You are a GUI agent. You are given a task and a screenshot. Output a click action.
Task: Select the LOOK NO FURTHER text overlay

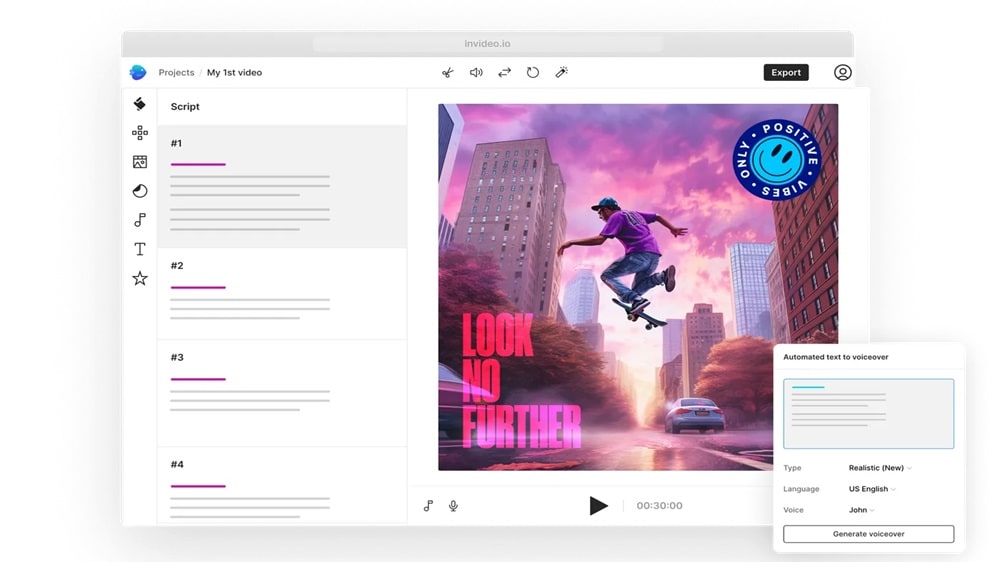[x=520, y=381]
